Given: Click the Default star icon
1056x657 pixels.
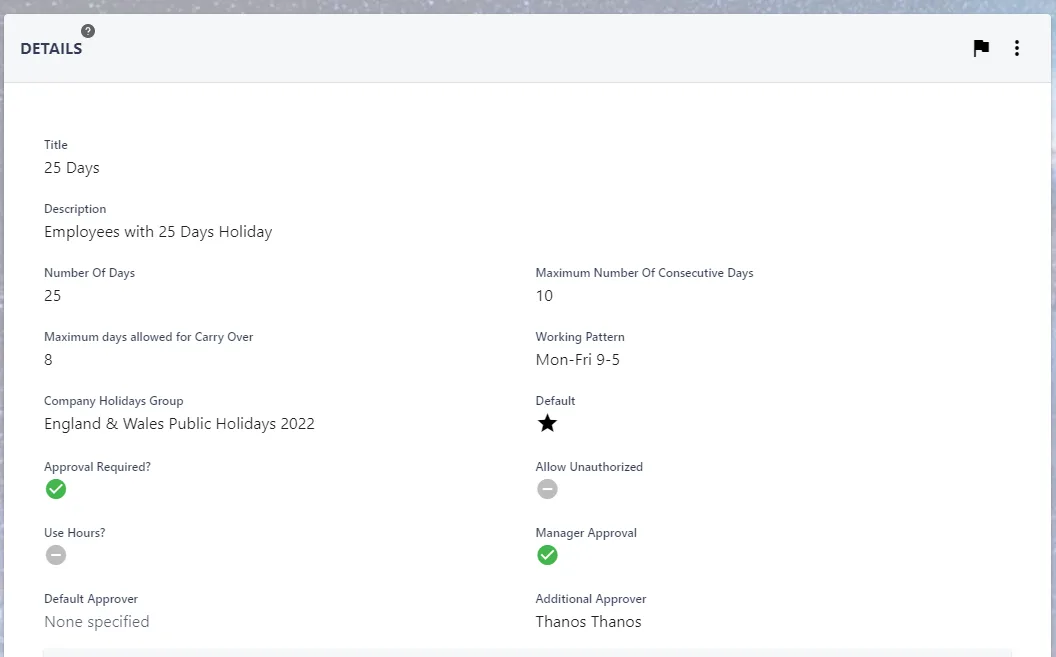Looking at the screenshot, I should point(548,423).
